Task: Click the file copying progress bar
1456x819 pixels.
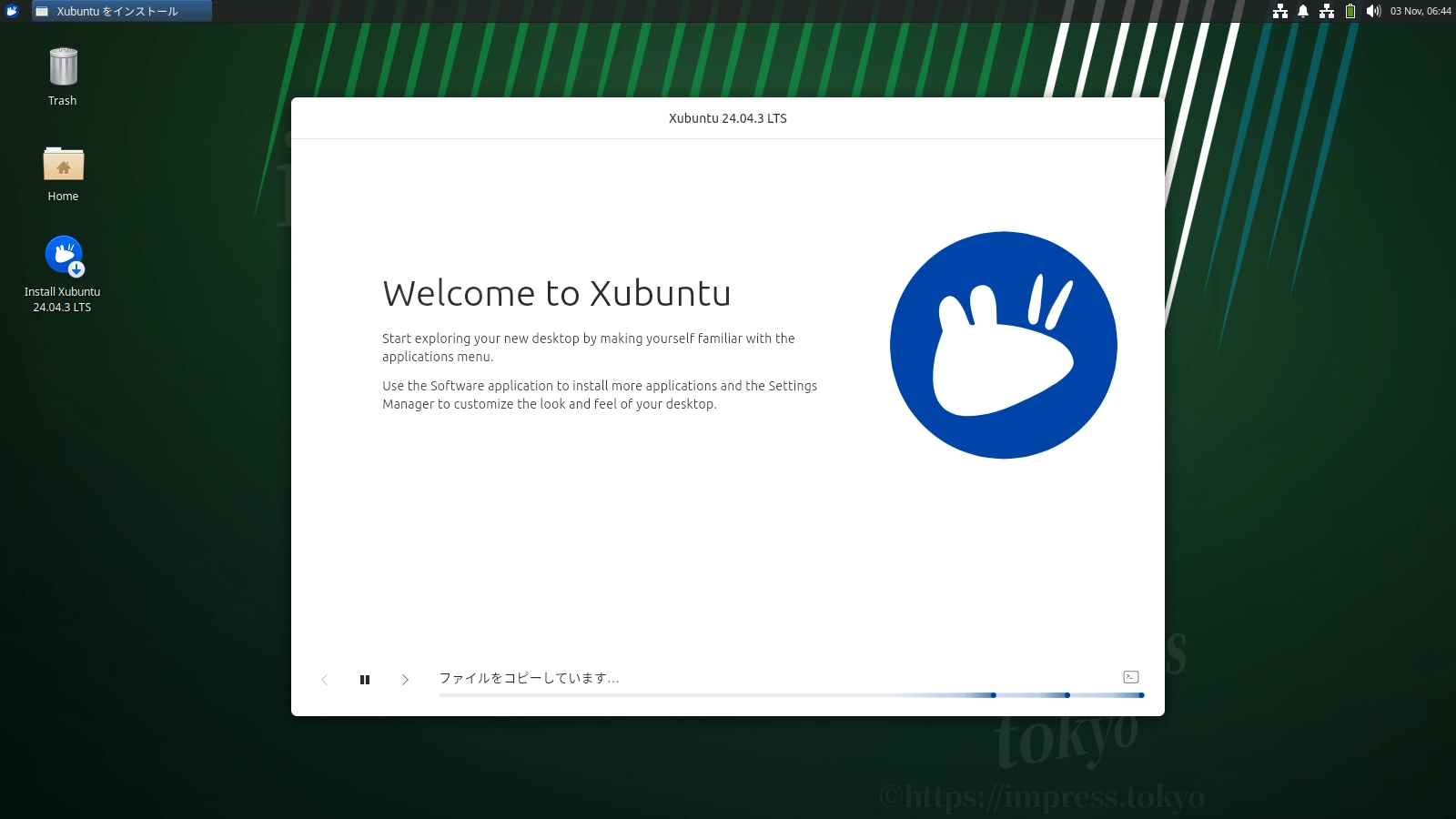Action: coord(792,695)
